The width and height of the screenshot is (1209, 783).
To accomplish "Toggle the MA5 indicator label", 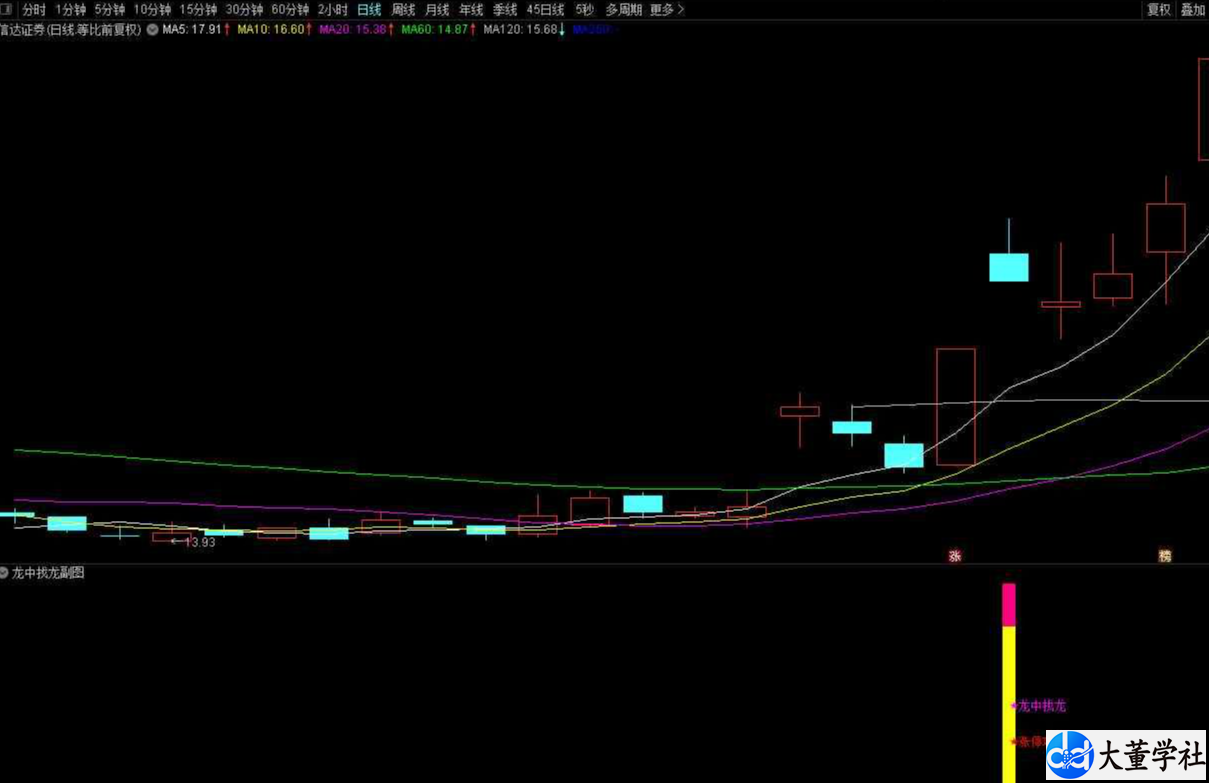I will point(192,30).
